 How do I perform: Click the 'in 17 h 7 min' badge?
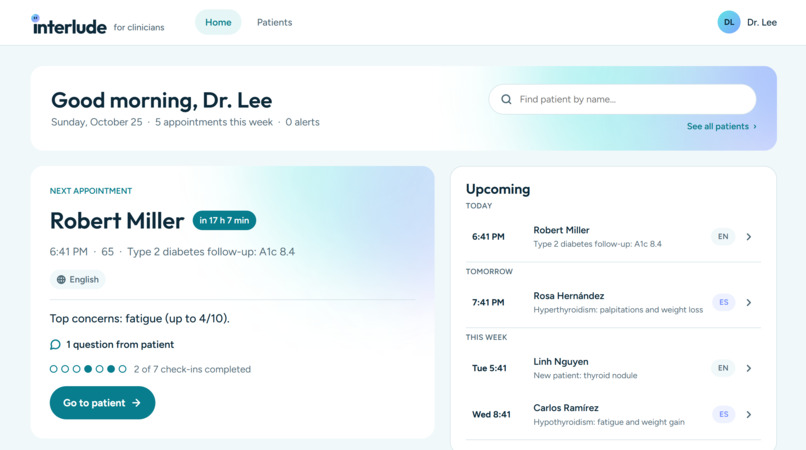224,220
